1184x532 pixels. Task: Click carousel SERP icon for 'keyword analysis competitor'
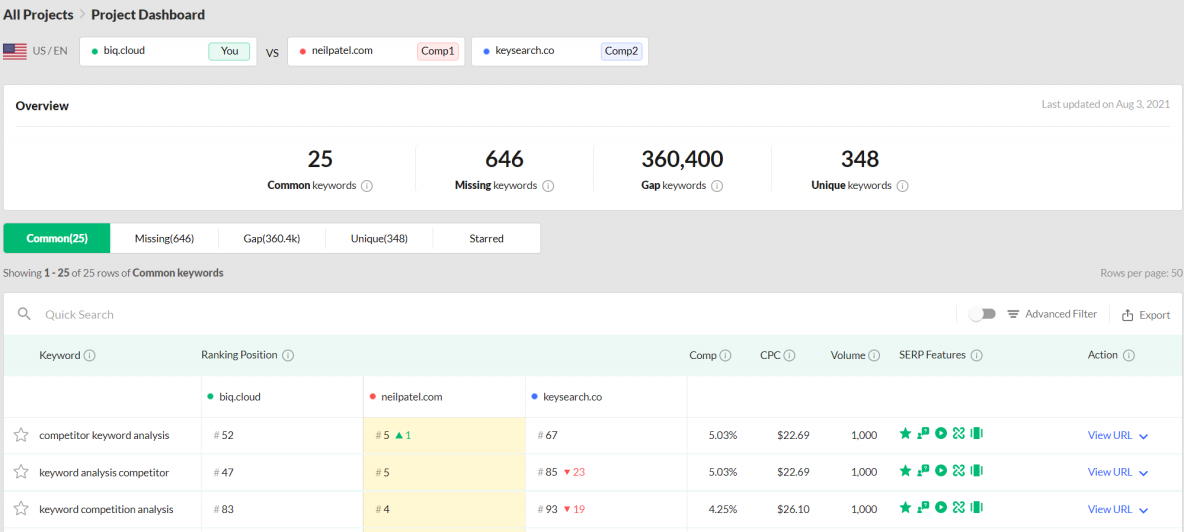[976, 470]
